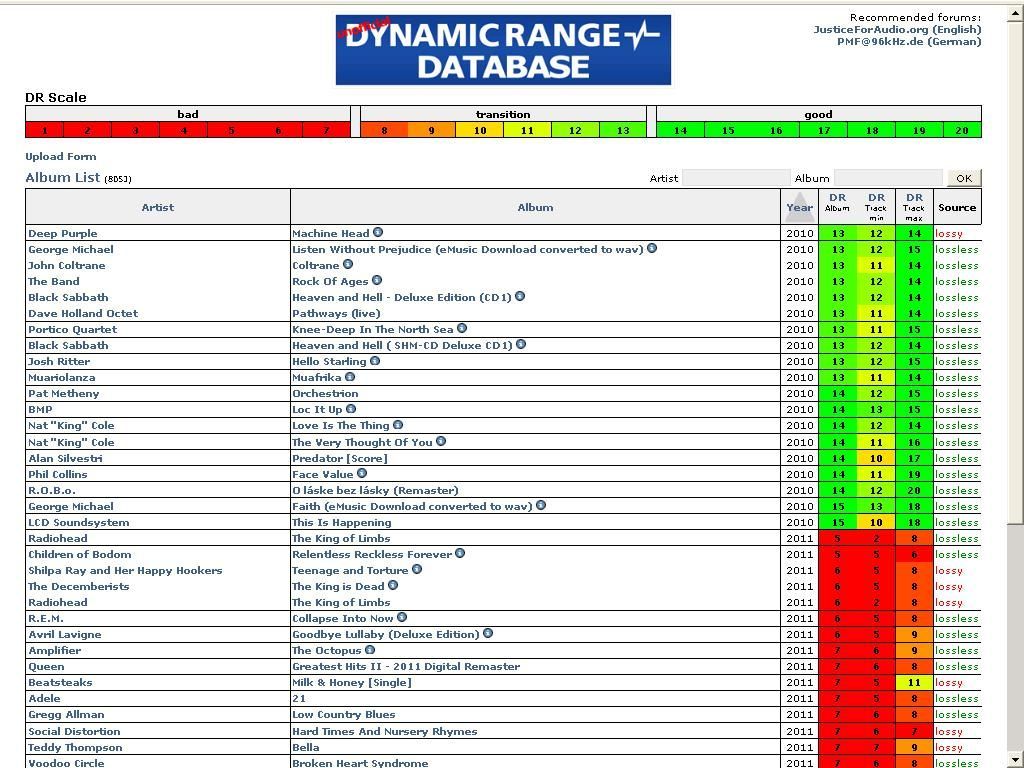
Task: Click info icon beside Loc It Up
Action: pos(351,409)
